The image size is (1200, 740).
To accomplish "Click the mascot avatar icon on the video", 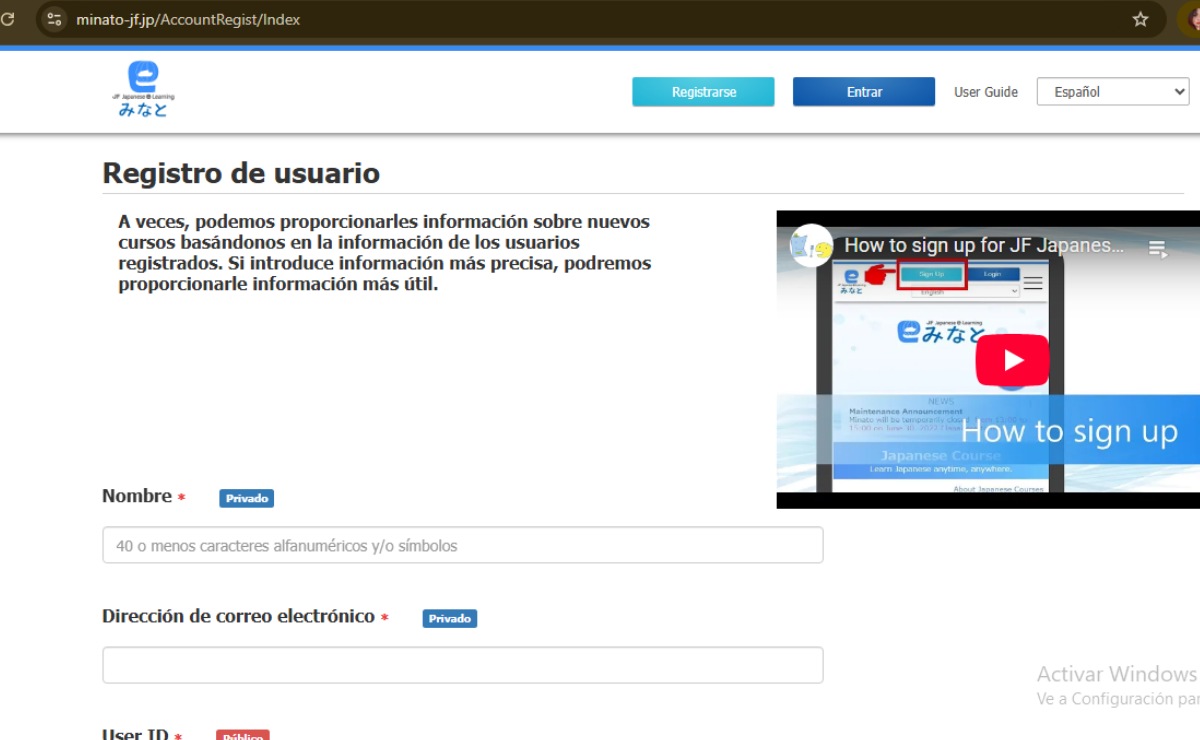I will pyautogui.click(x=810, y=245).
